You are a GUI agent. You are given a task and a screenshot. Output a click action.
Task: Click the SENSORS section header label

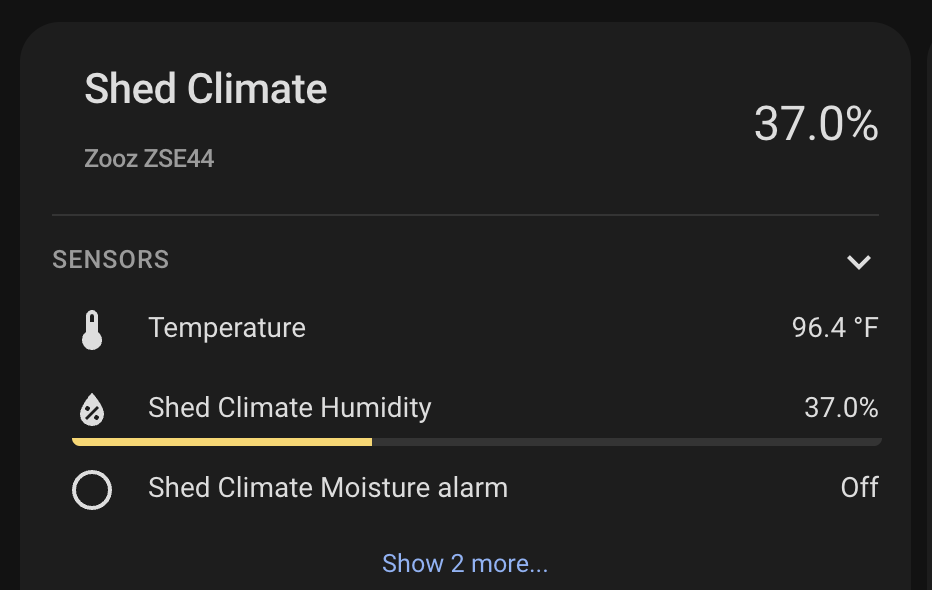coord(111,260)
